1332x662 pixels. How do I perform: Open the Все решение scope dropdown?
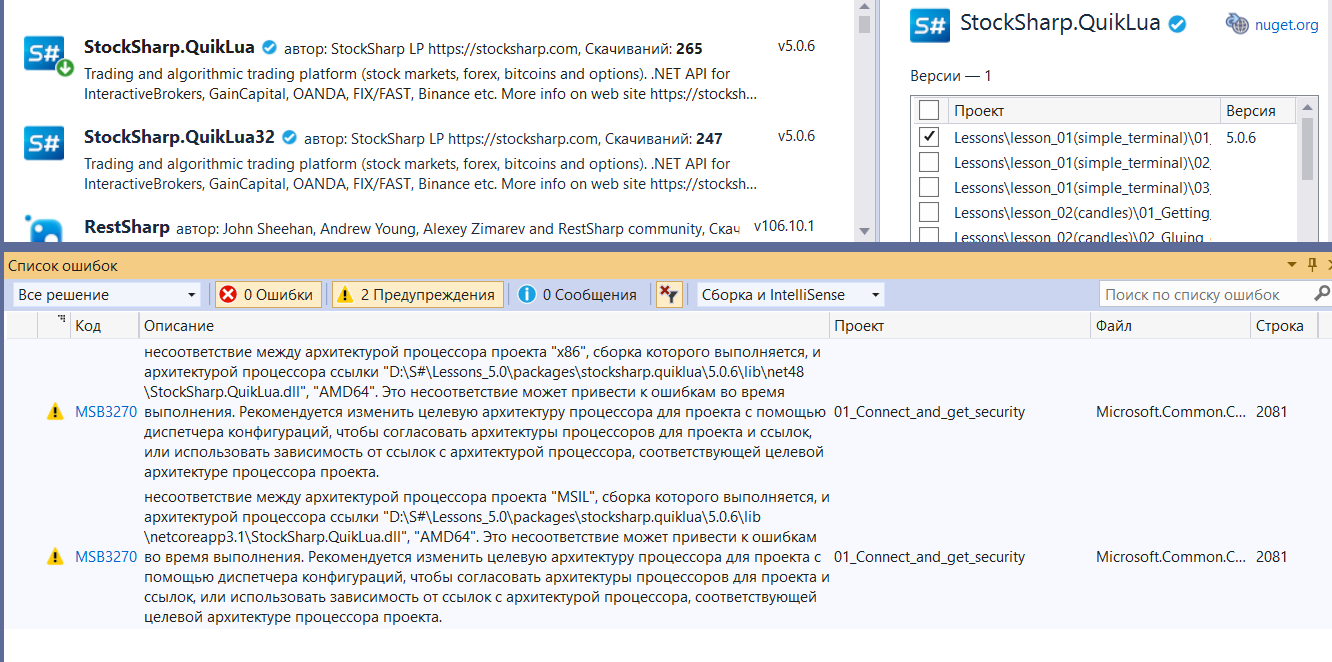pyautogui.click(x=107, y=294)
